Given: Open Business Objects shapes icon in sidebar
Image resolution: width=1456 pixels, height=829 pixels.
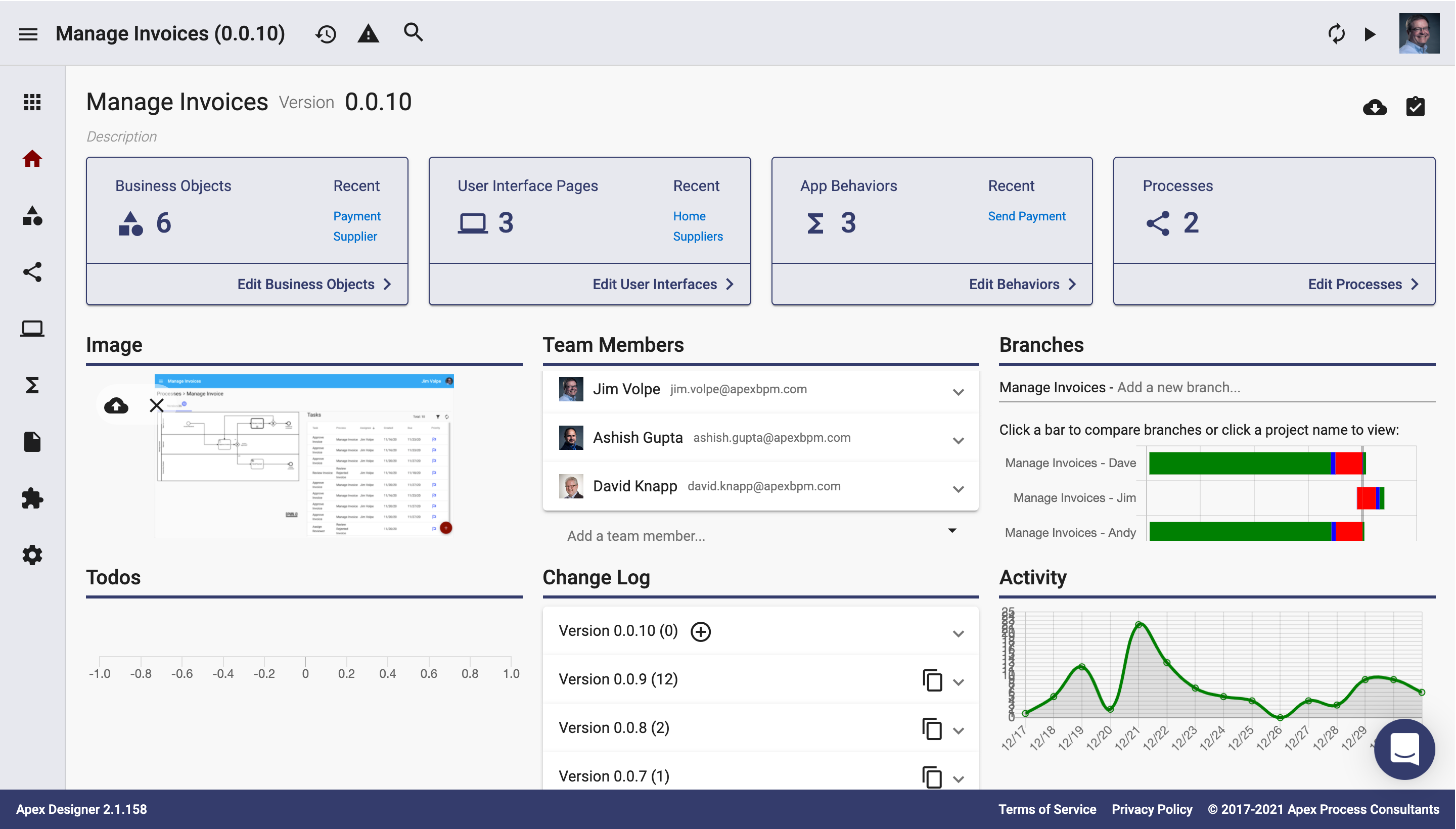Looking at the screenshot, I should (x=32, y=215).
